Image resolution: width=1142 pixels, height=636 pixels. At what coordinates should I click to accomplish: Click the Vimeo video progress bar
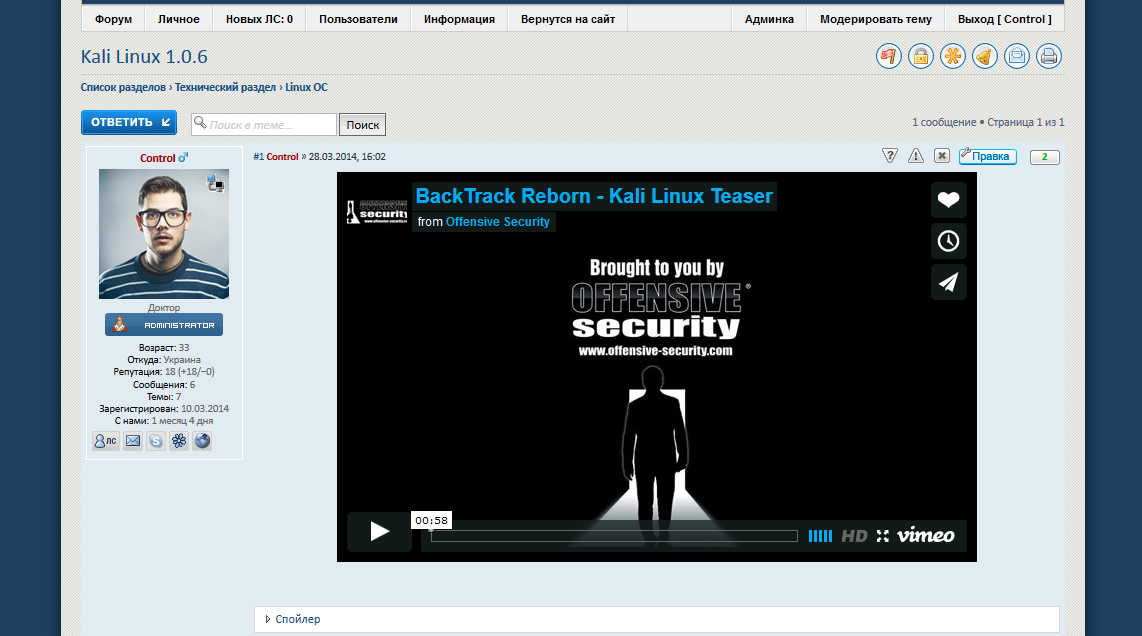click(x=614, y=536)
